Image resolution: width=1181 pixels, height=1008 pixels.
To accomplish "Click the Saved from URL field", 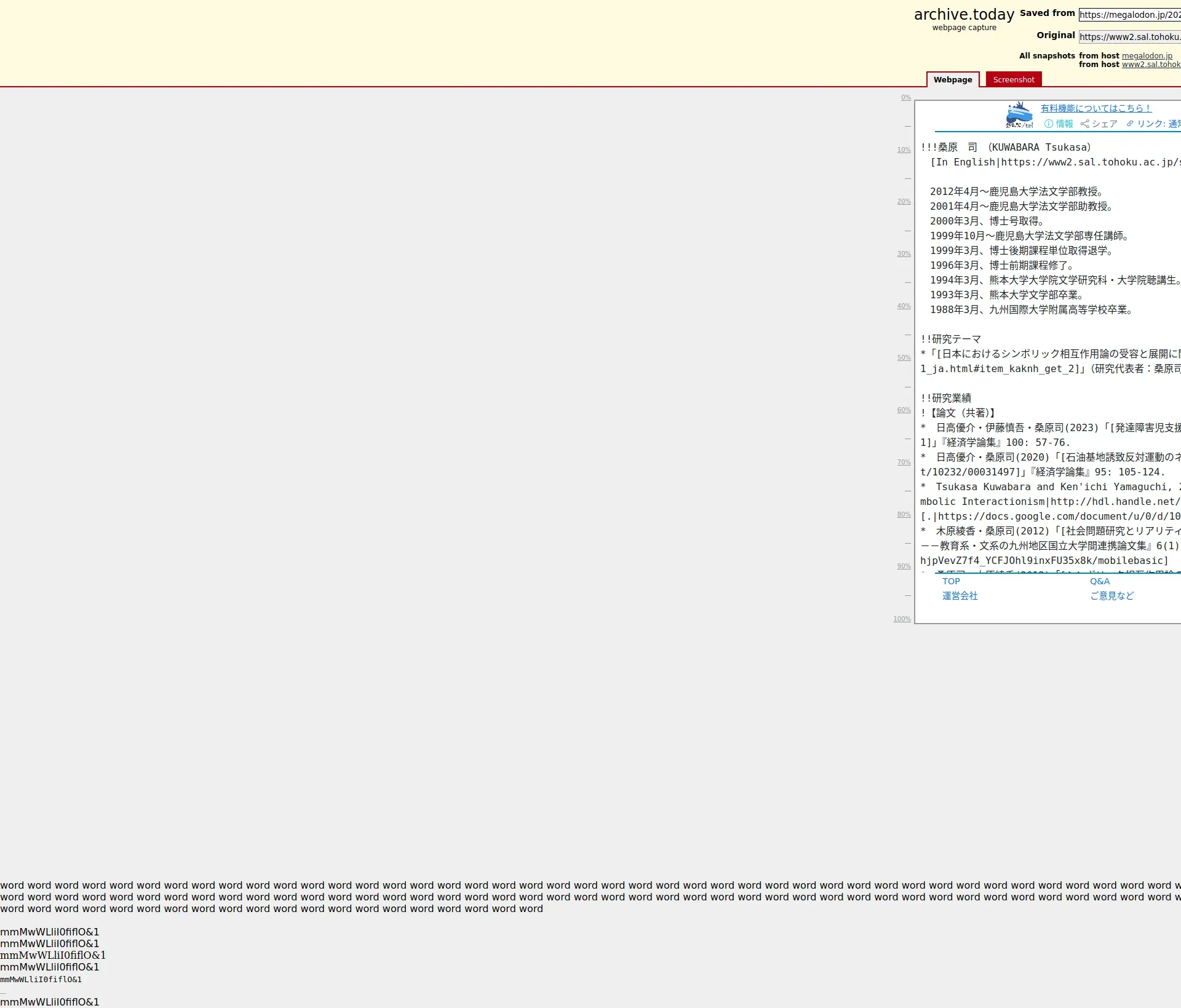I will (x=1129, y=15).
